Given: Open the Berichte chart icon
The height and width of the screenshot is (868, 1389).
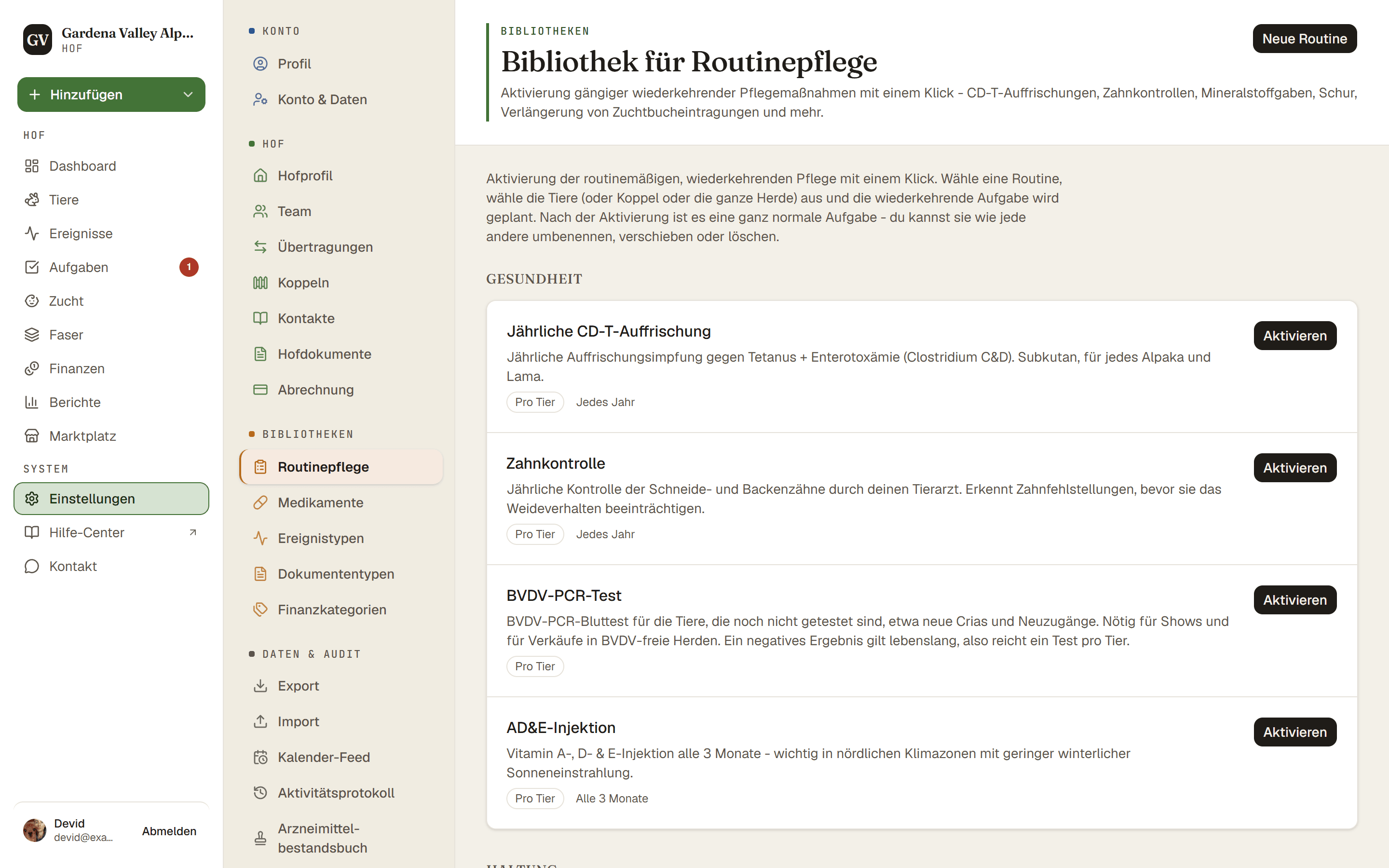Looking at the screenshot, I should (31, 403).
